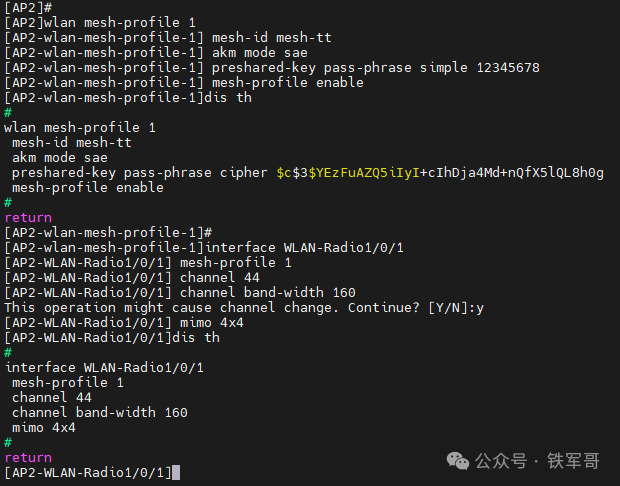The height and width of the screenshot is (486, 620).
Task: Click the 'mimo 4x4' config output line
Action: tap(44, 427)
